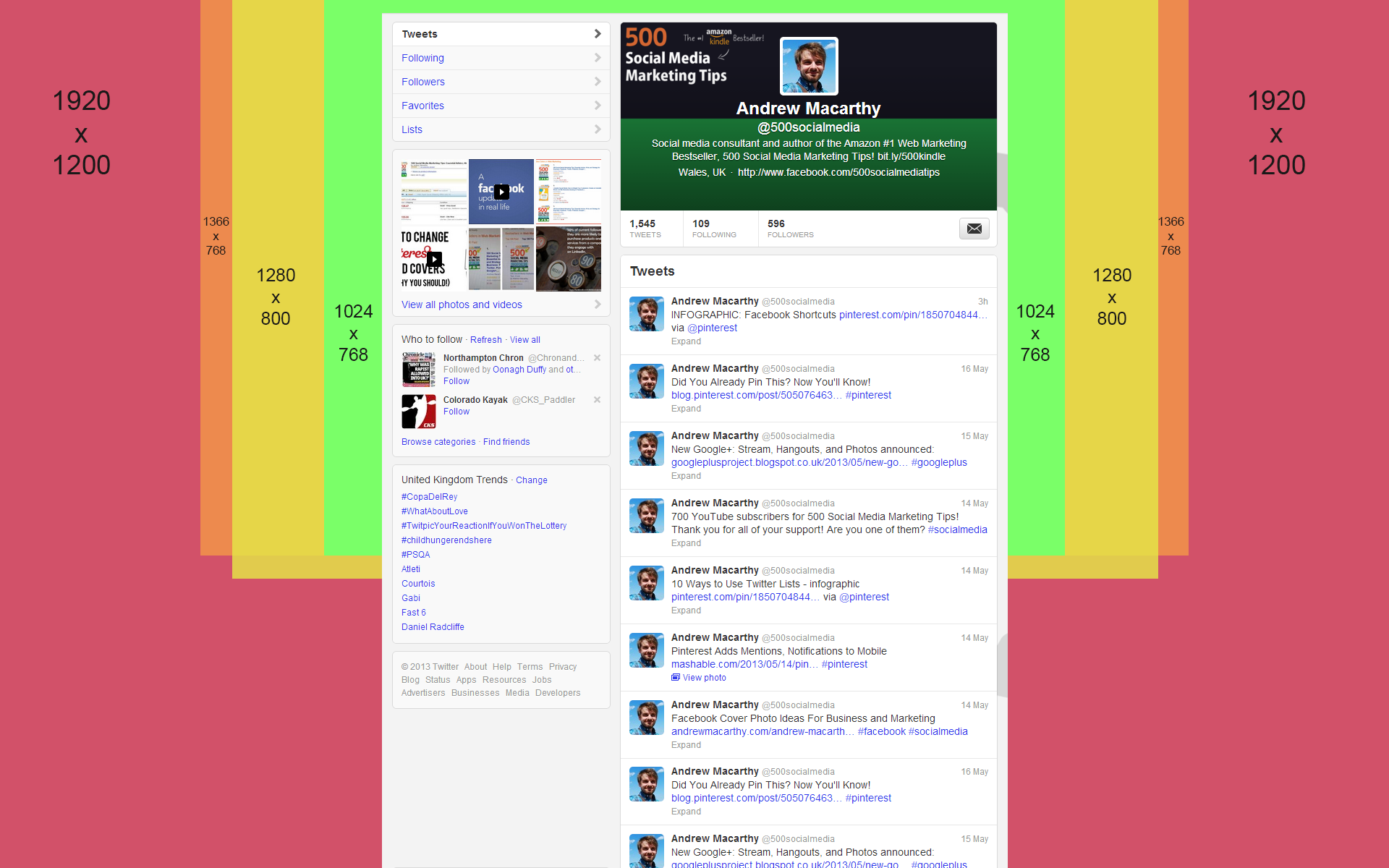Expand the New Google+ Stream tweet from 15 May

point(686,476)
